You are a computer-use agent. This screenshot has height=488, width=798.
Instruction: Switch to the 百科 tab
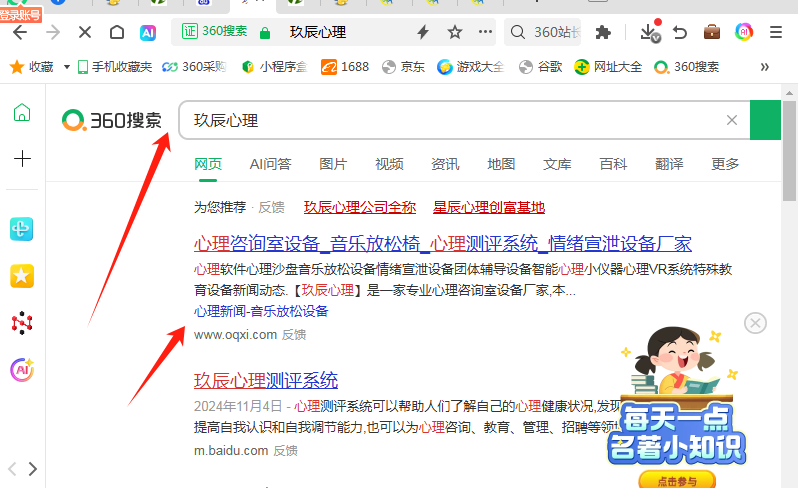point(613,164)
